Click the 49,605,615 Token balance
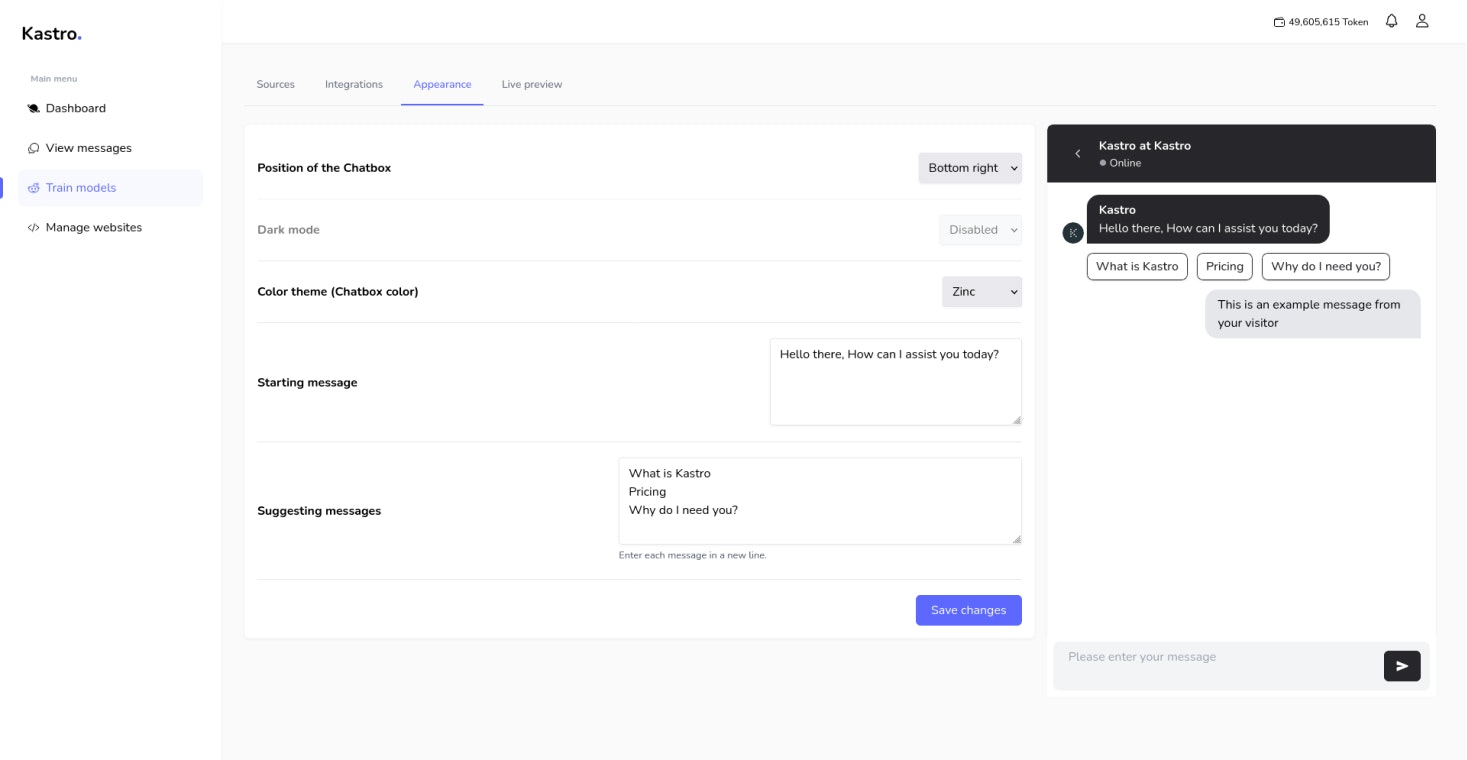The image size is (1467, 760). (1328, 22)
